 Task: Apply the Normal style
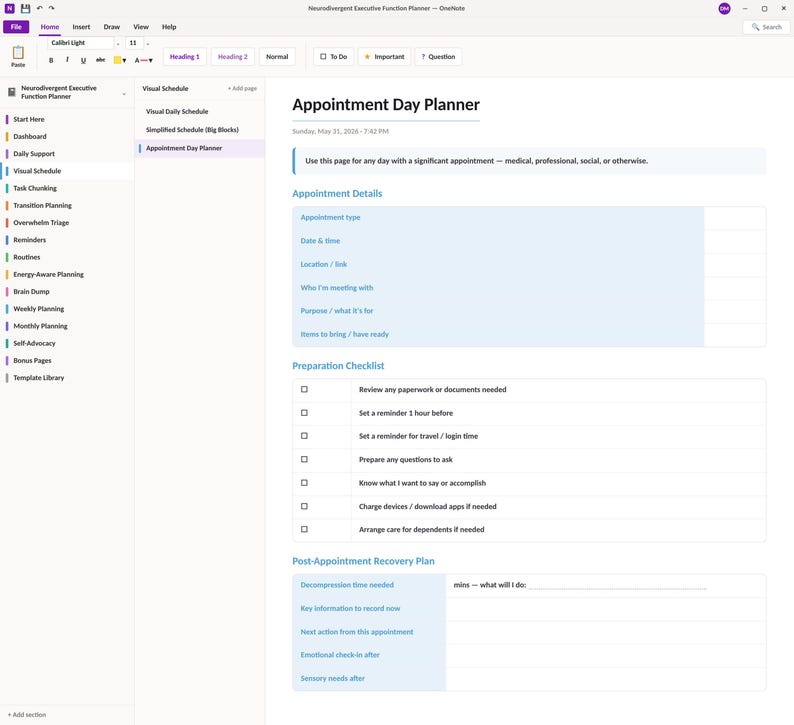[277, 57]
